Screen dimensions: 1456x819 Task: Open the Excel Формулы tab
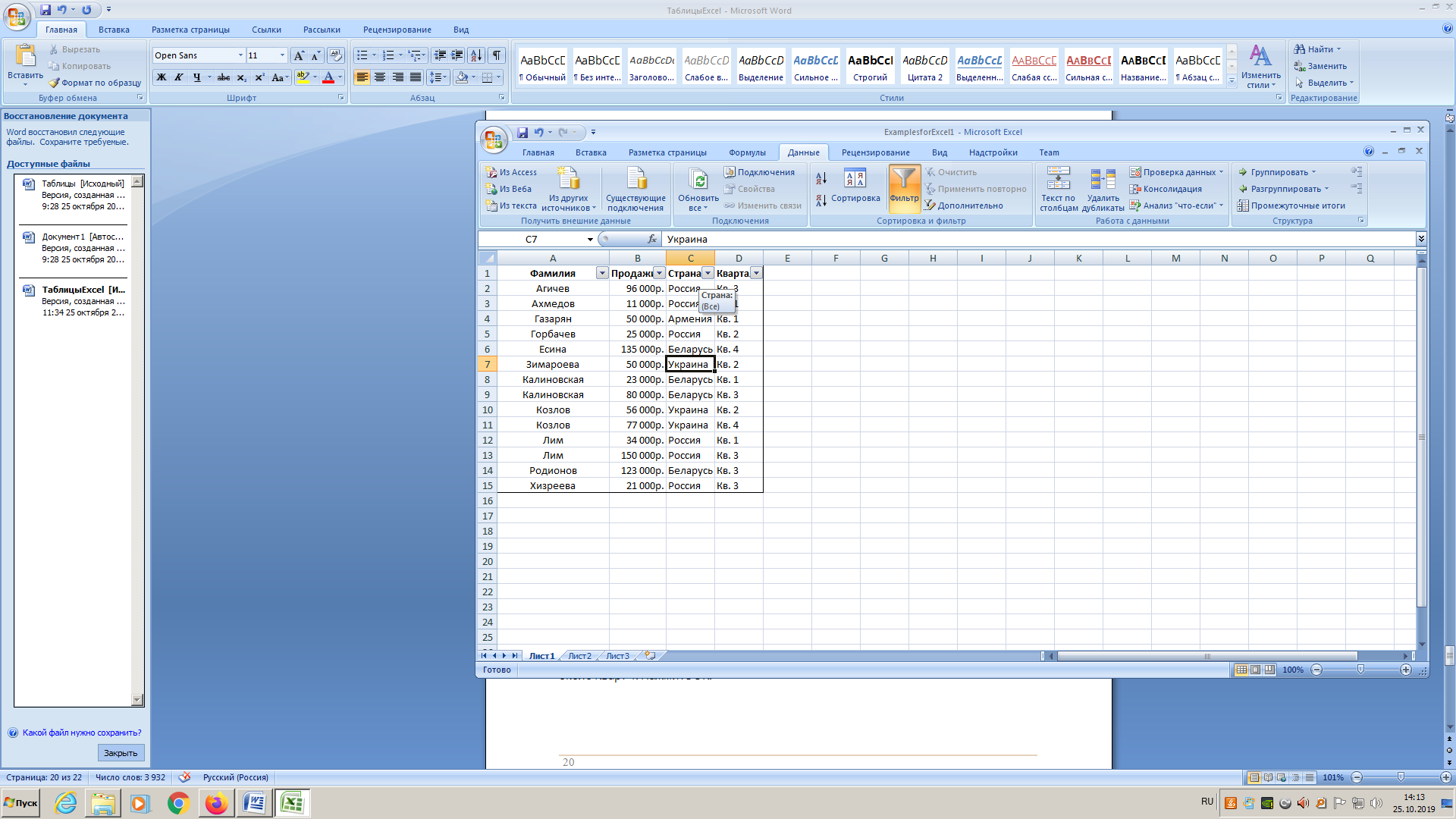click(x=747, y=153)
